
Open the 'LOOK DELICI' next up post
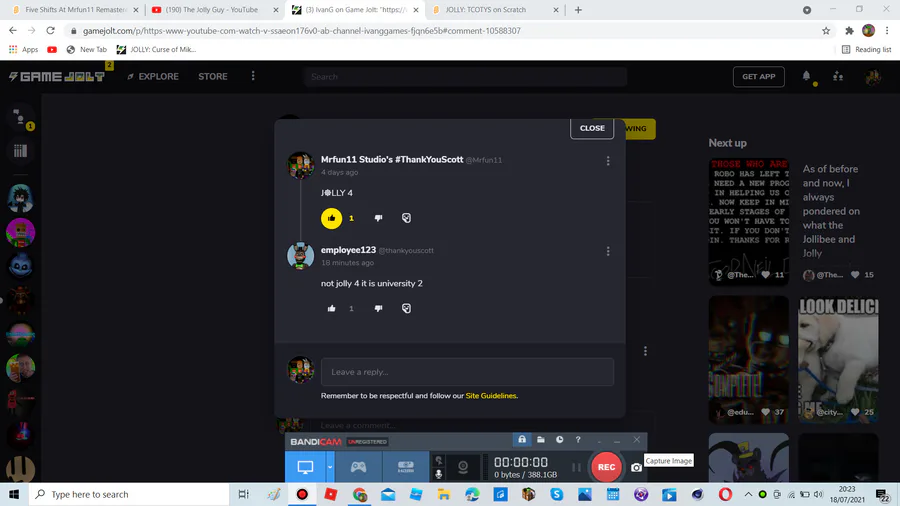pyautogui.click(x=838, y=359)
